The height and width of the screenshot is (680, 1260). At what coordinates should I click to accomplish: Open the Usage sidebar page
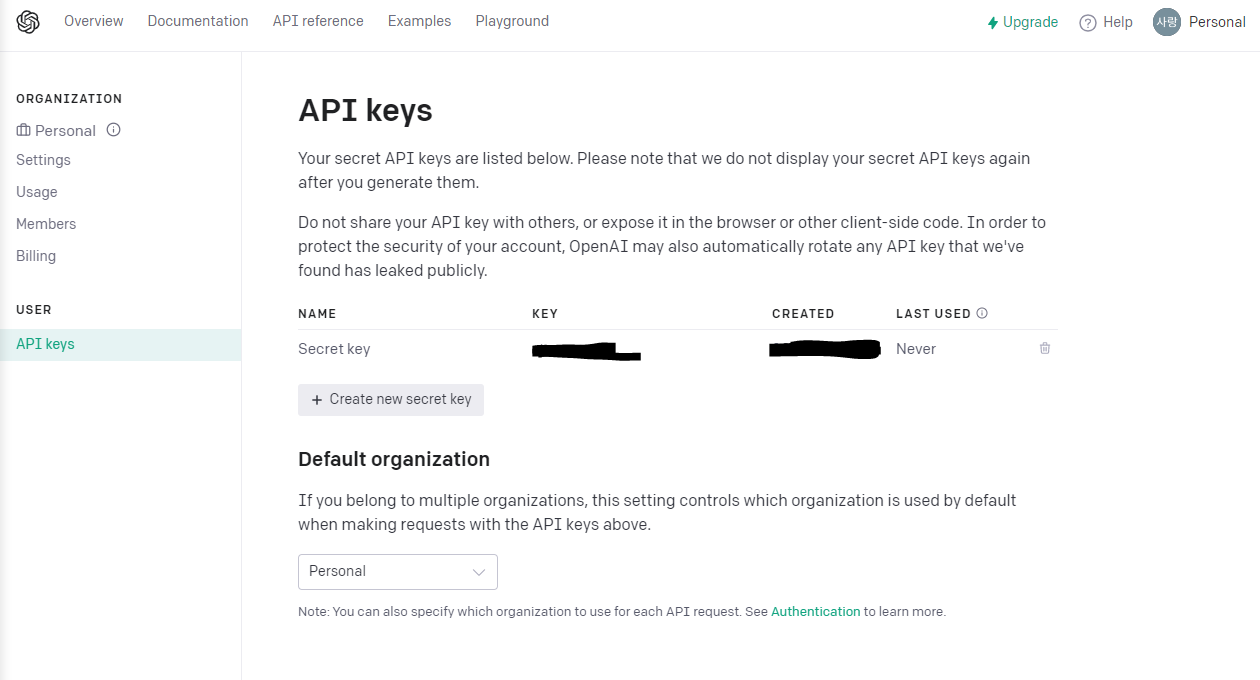coord(37,192)
